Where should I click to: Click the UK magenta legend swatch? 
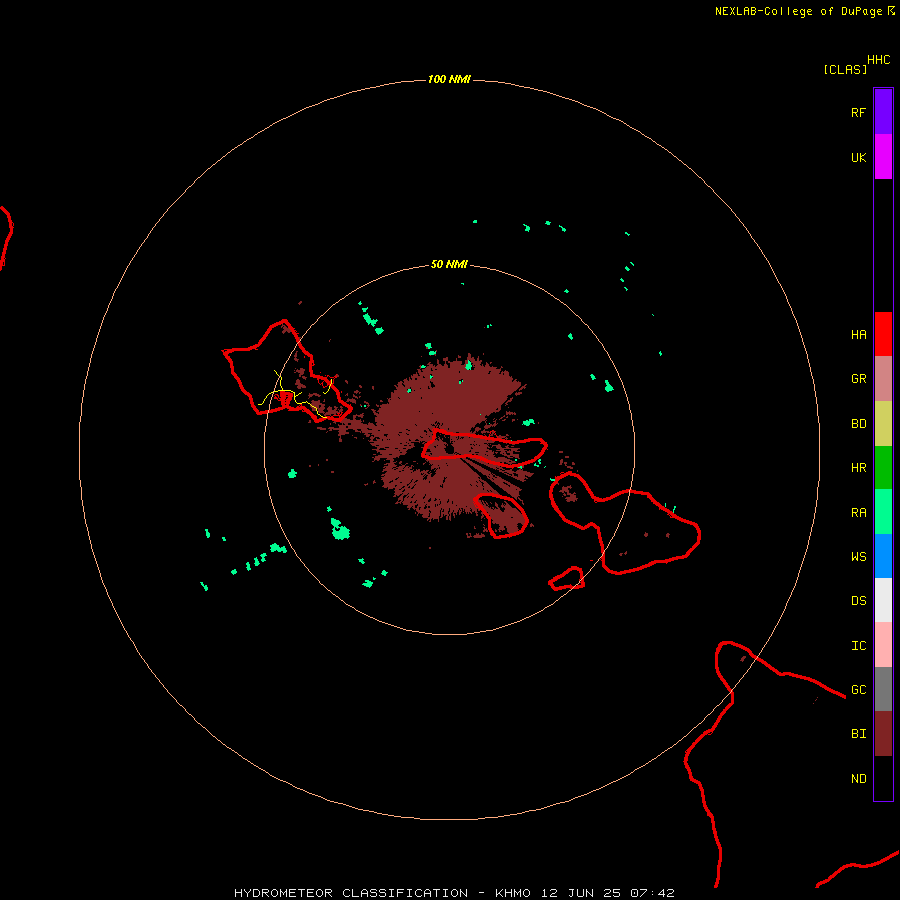[883, 157]
